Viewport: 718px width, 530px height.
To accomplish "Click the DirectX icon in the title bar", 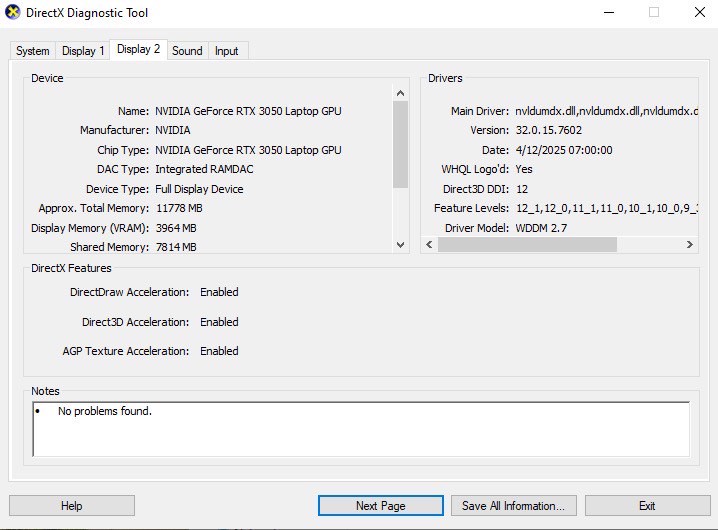I will (x=12, y=12).
